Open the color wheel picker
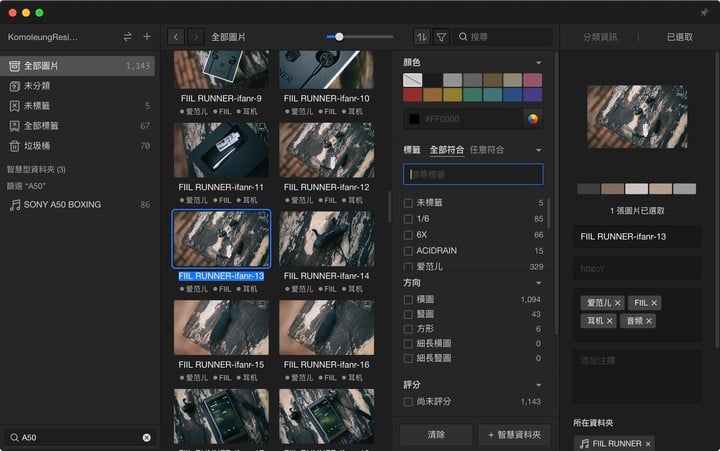 pyautogui.click(x=533, y=119)
